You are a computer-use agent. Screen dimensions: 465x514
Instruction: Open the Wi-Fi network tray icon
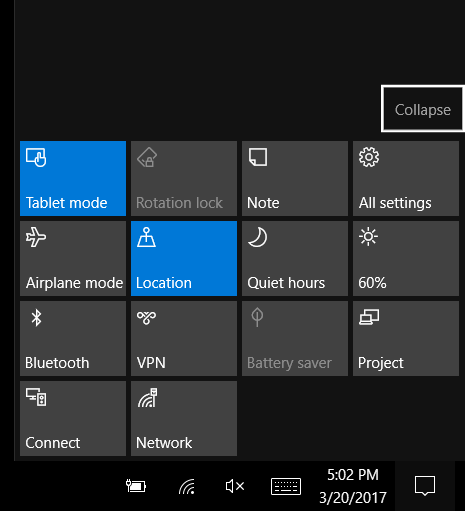187,486
